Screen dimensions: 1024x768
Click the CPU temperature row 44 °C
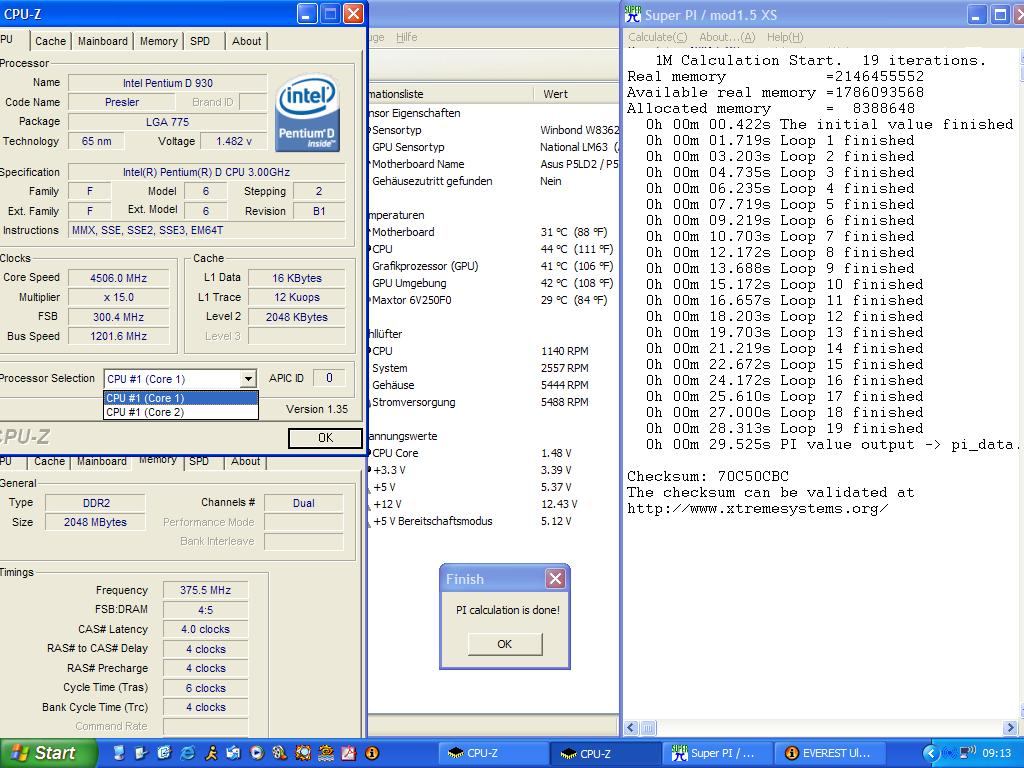(494, 249)
